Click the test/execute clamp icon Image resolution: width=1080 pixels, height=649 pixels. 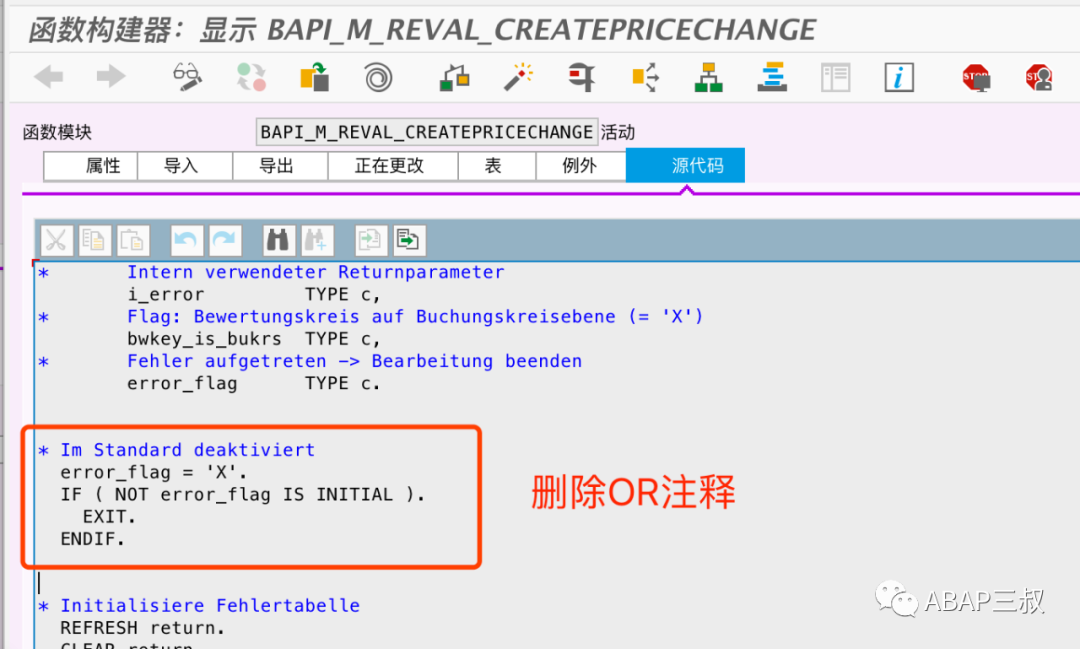(x=581, y=76)
